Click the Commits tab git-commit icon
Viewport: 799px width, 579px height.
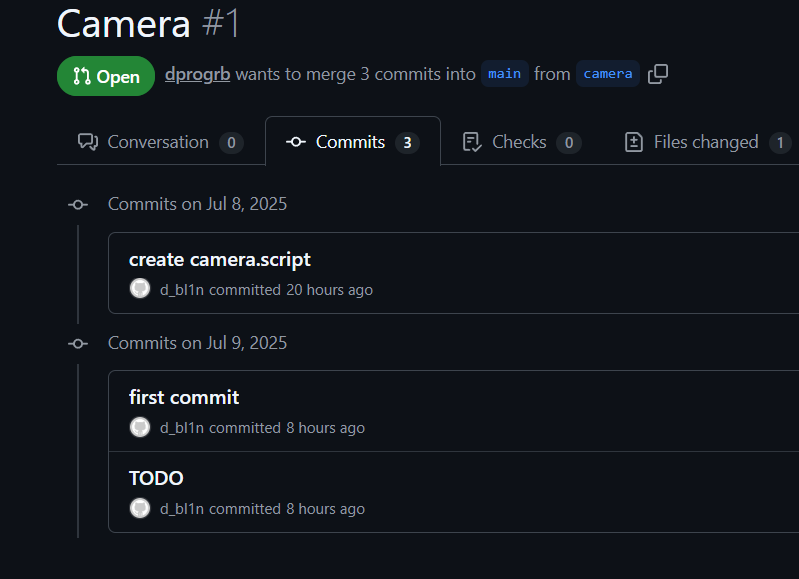(x=296, y=142)
